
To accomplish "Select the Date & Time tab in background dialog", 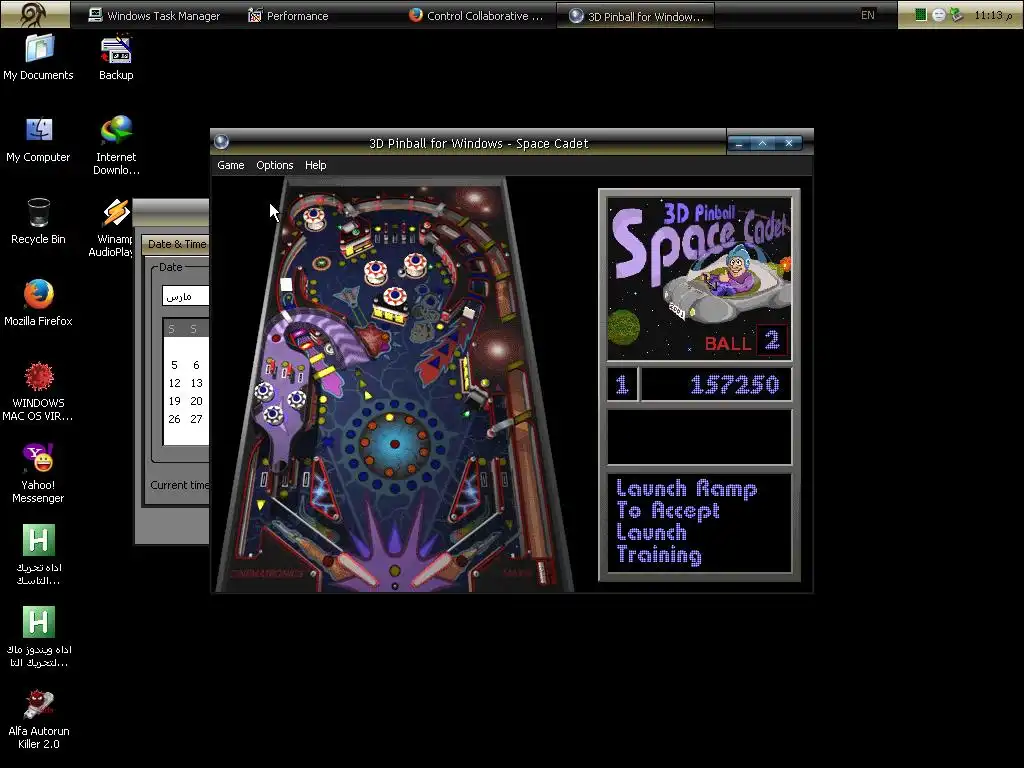I will 176,244.
